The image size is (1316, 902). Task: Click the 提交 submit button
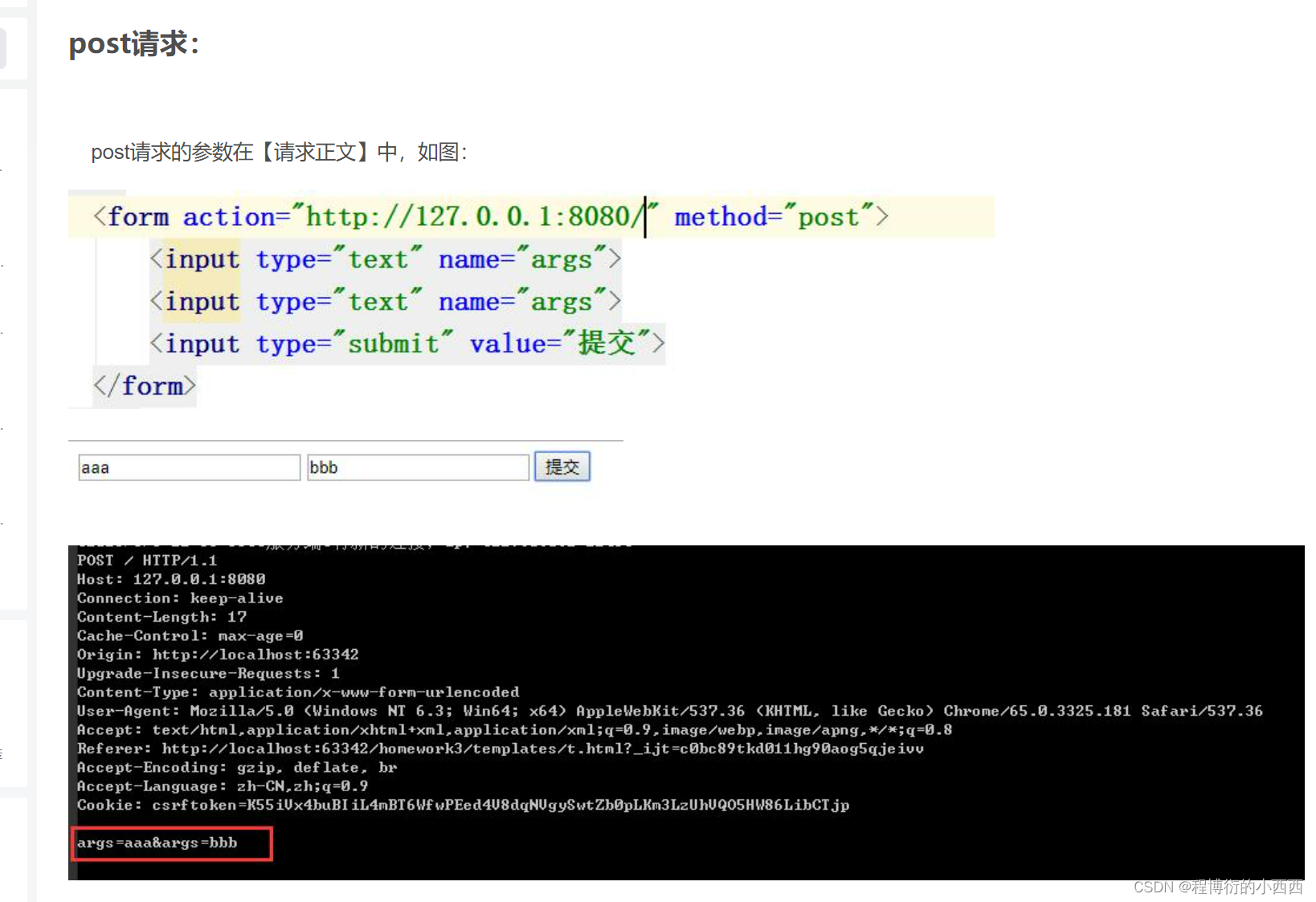562,467
